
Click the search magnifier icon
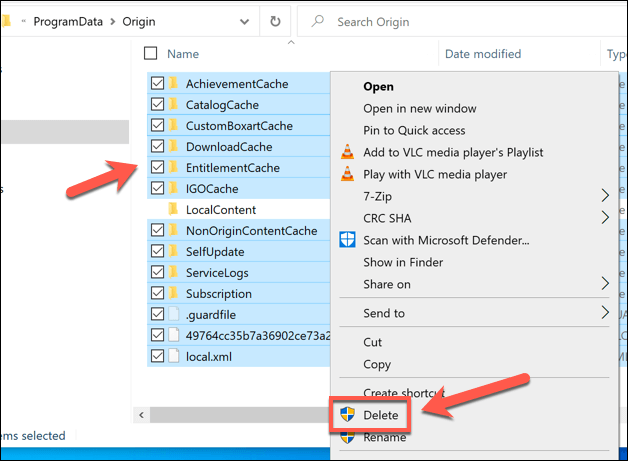tap(317, 21)
